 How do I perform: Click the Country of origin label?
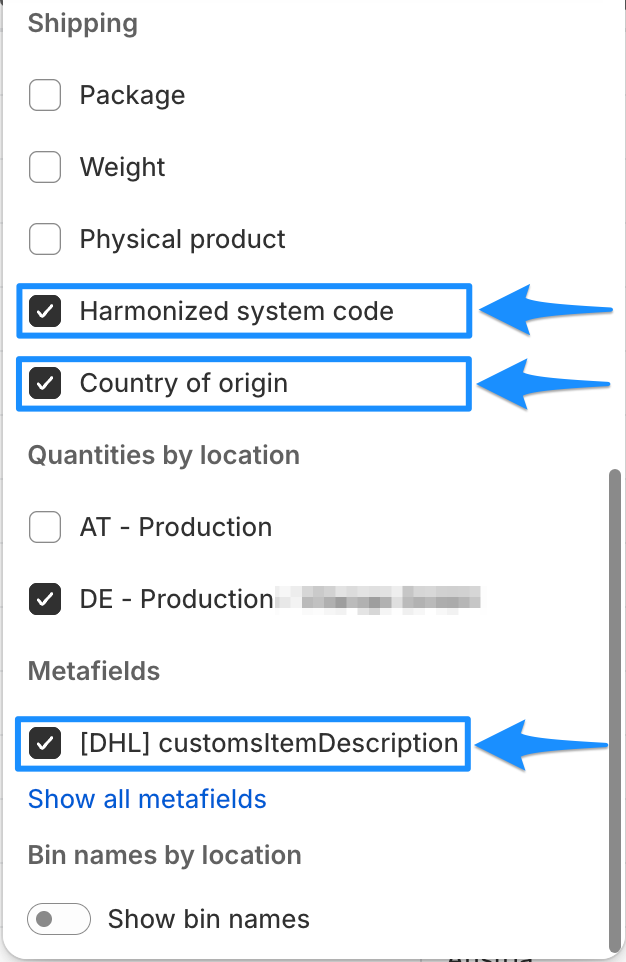click(x=183, y=384)
